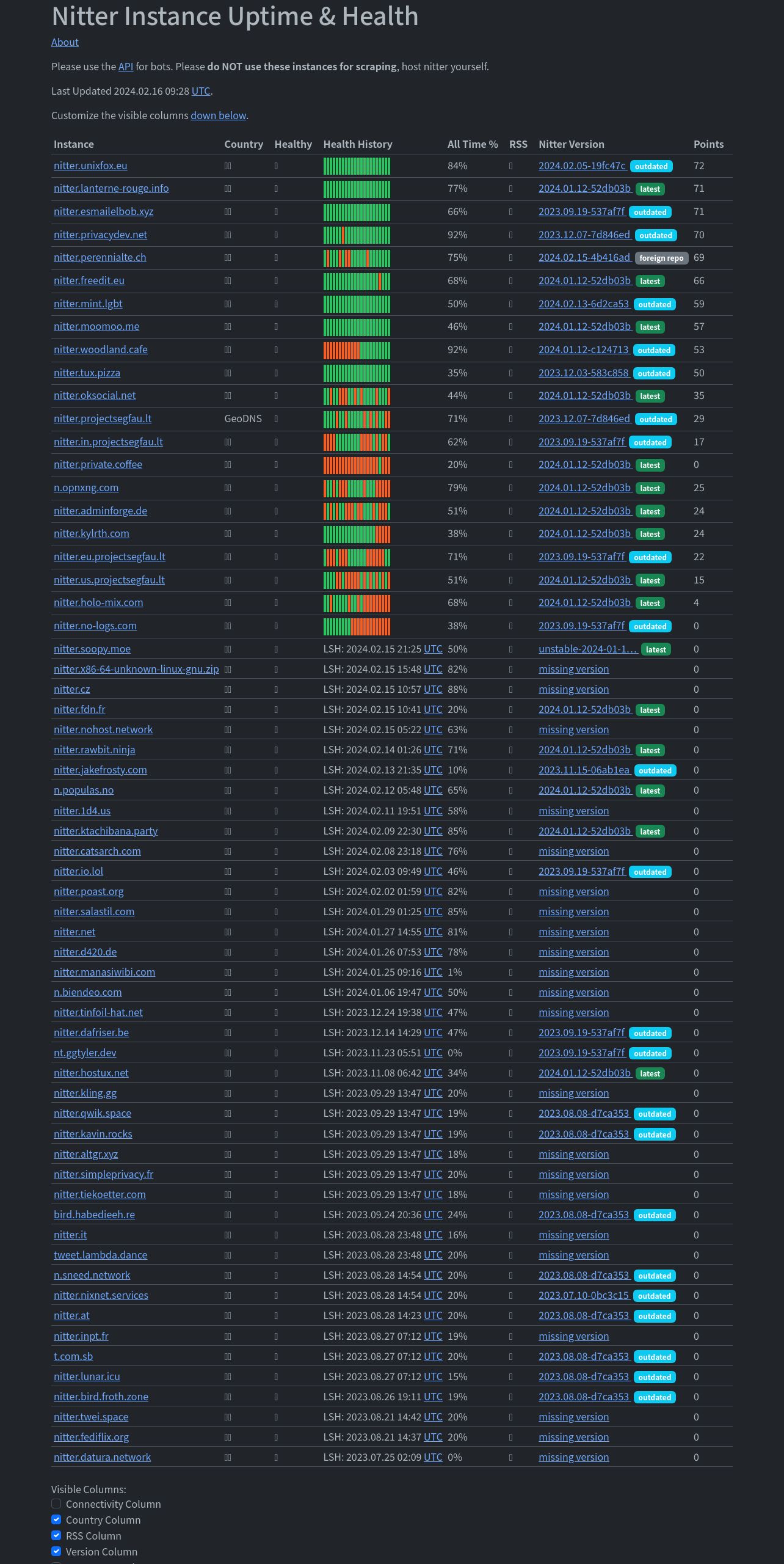Open nitter.poast.org instance
Viewport: 784px width, 1564px height.
pos(89,891)
